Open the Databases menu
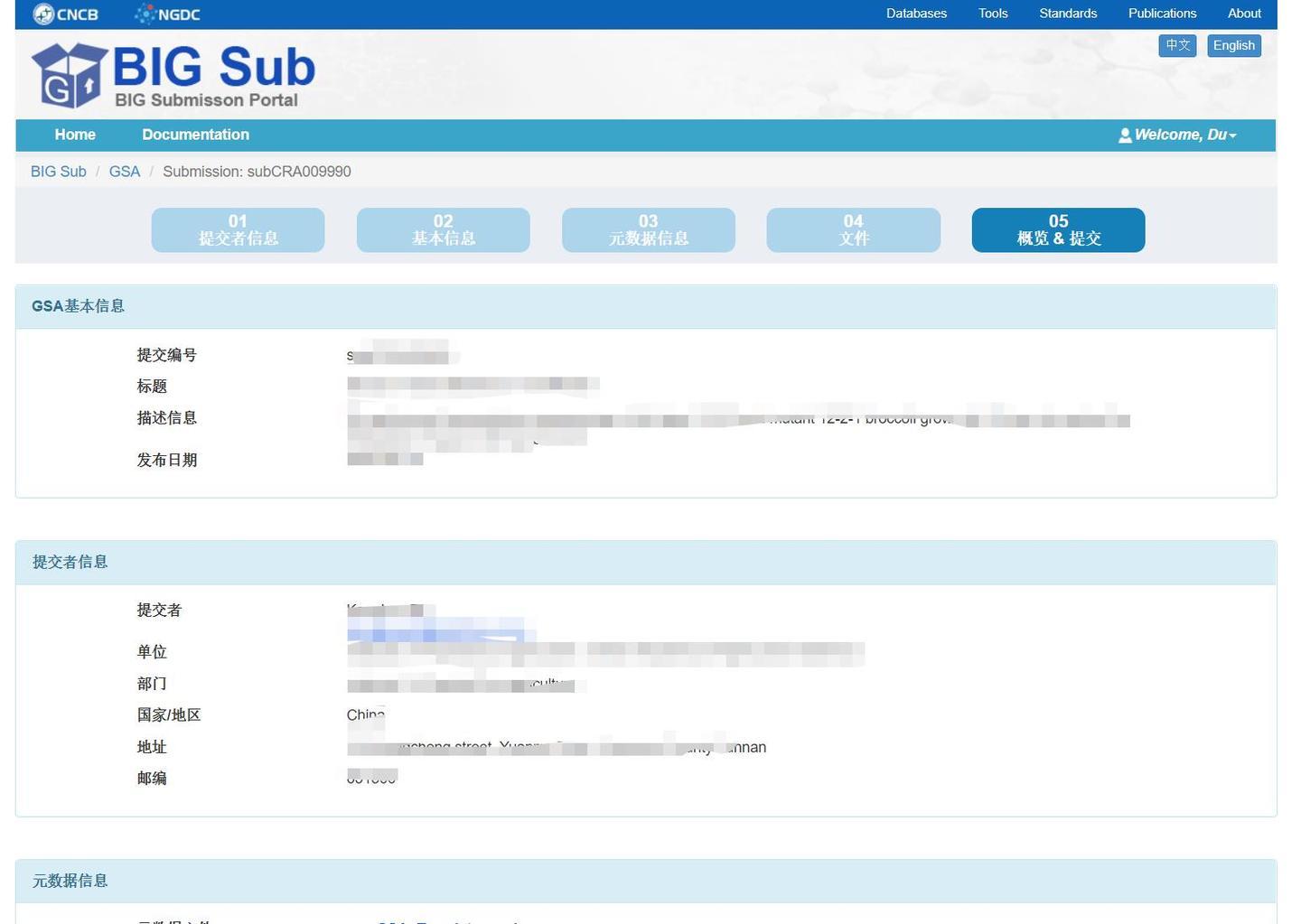Image resolution: width=1301 pixels, height=924 pixels. 916,14
